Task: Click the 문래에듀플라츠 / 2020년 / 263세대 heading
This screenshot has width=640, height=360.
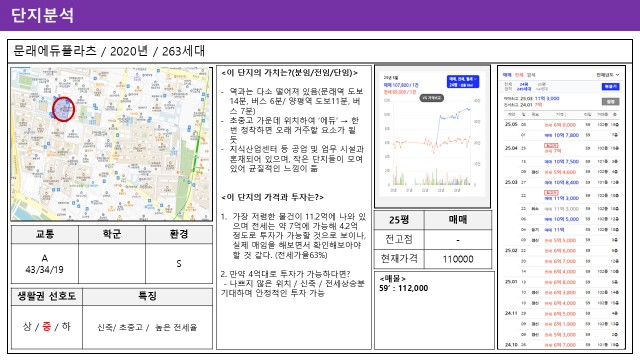Action: [x=109, y=51]
